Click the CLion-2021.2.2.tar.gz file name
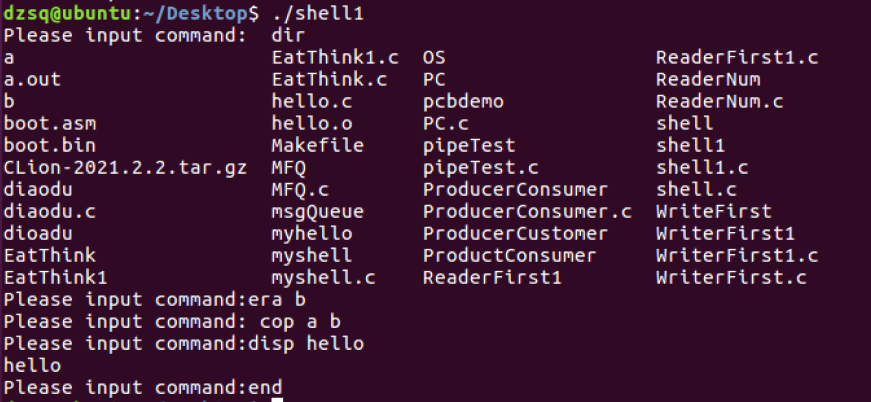Screen dimensions: 871x402 point(125,167)
